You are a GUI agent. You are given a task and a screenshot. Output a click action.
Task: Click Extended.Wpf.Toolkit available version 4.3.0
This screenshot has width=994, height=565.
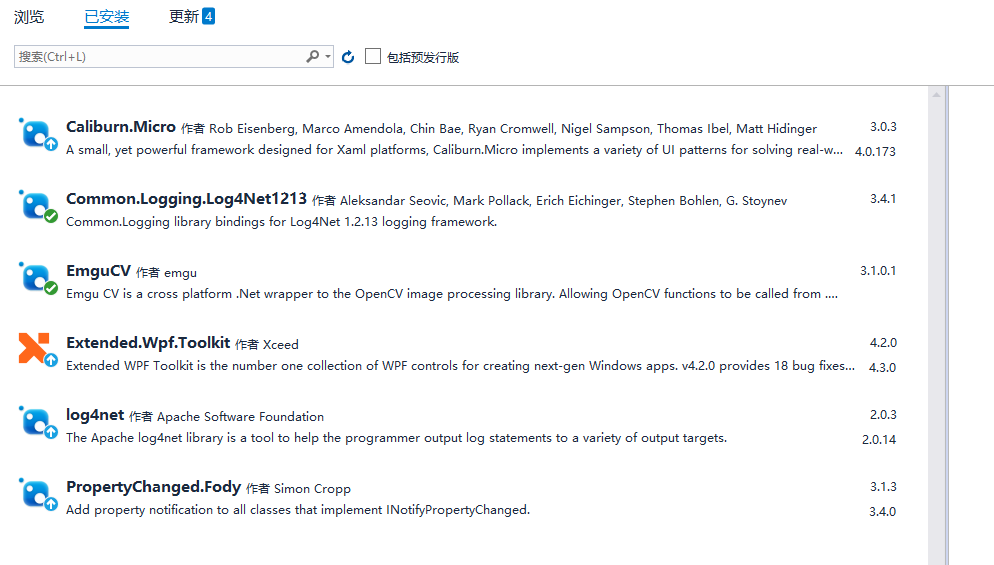(x=882, y=368)
